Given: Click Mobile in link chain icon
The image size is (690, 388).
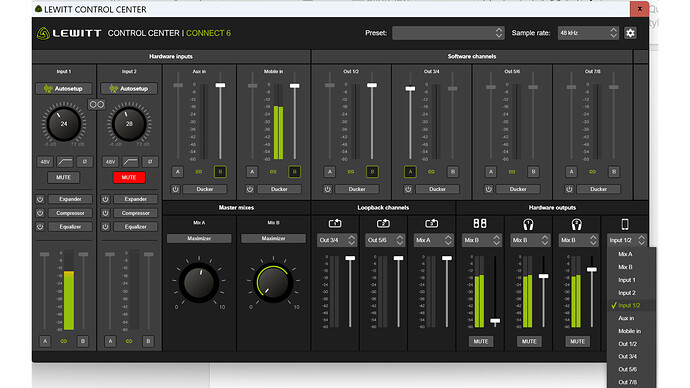Looking at the screenshot, I should point(273,172).
